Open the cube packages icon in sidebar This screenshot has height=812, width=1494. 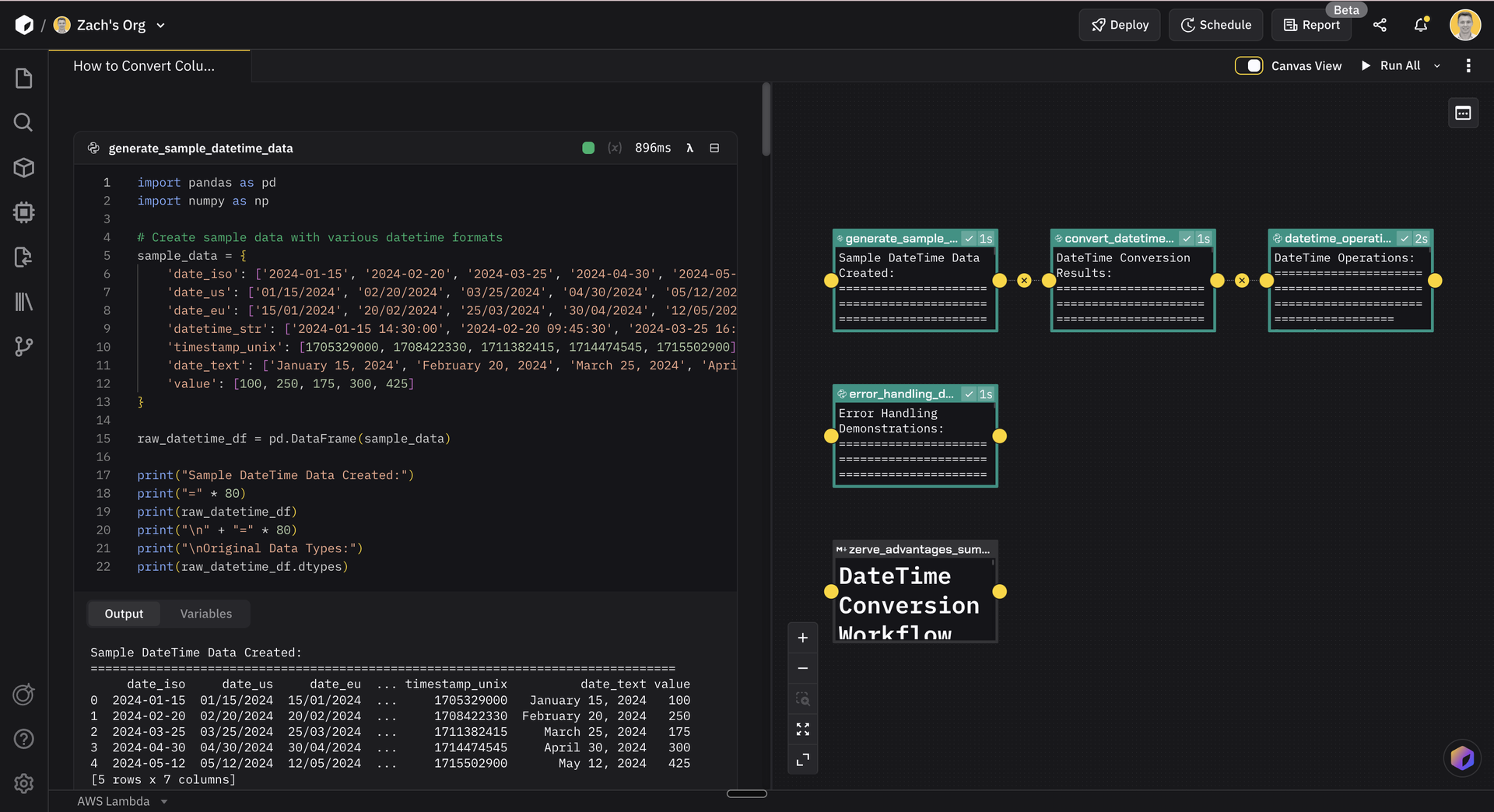coord(24,167)
